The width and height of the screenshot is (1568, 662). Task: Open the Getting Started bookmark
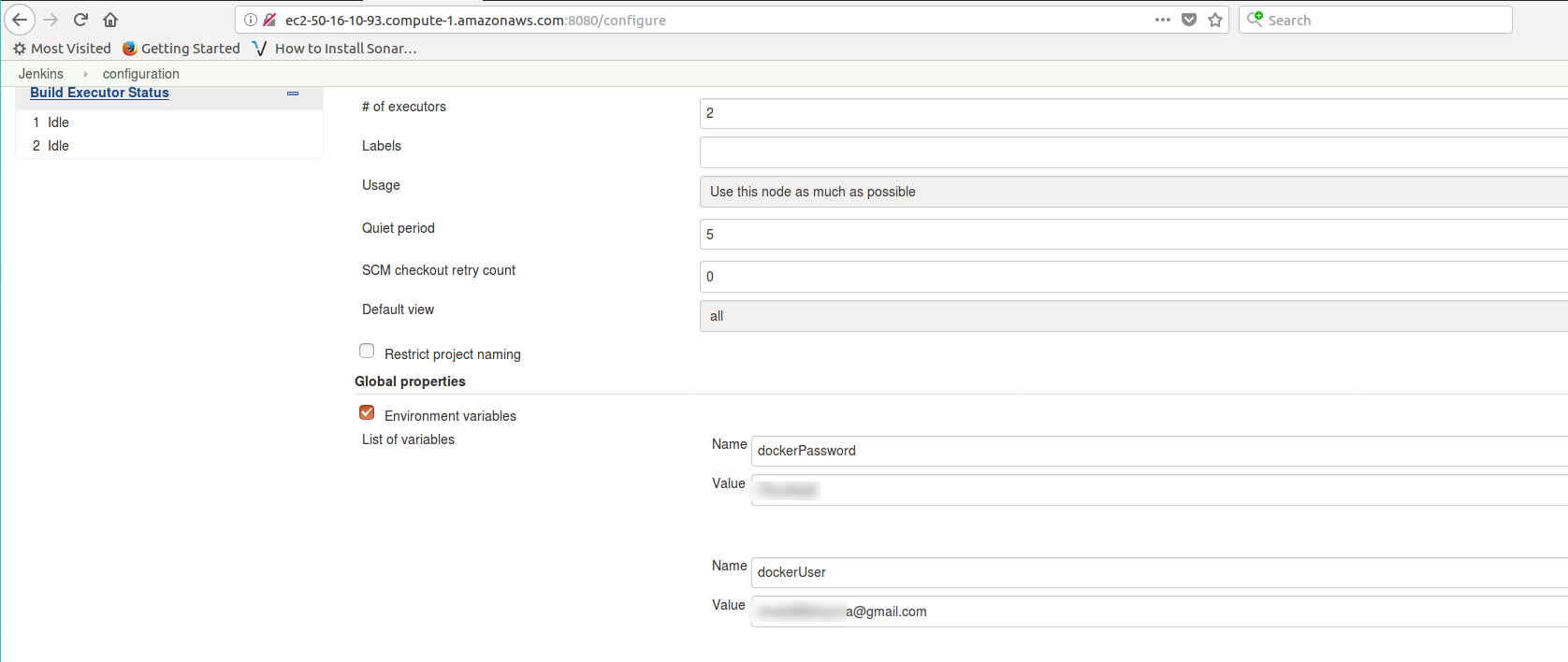[x=181, y=49]
